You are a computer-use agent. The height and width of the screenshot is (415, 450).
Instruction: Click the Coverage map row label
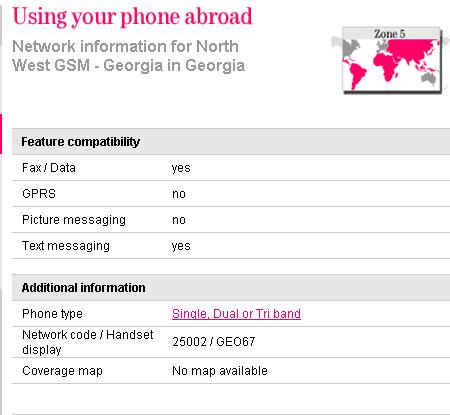coord(62,371)
